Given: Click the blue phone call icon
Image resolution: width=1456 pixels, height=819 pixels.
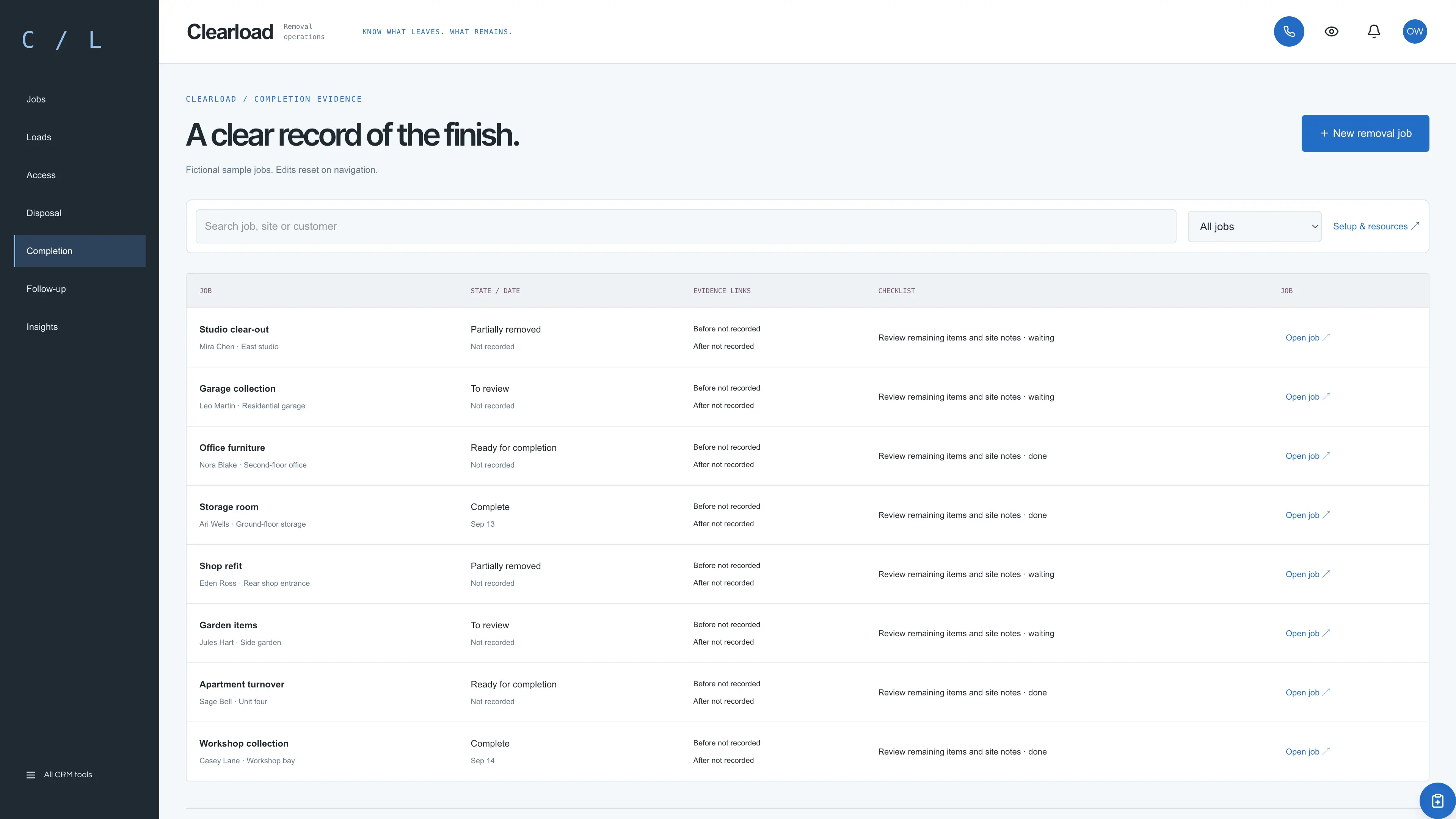Looking at the screenshot, I should click(1289, 31).
